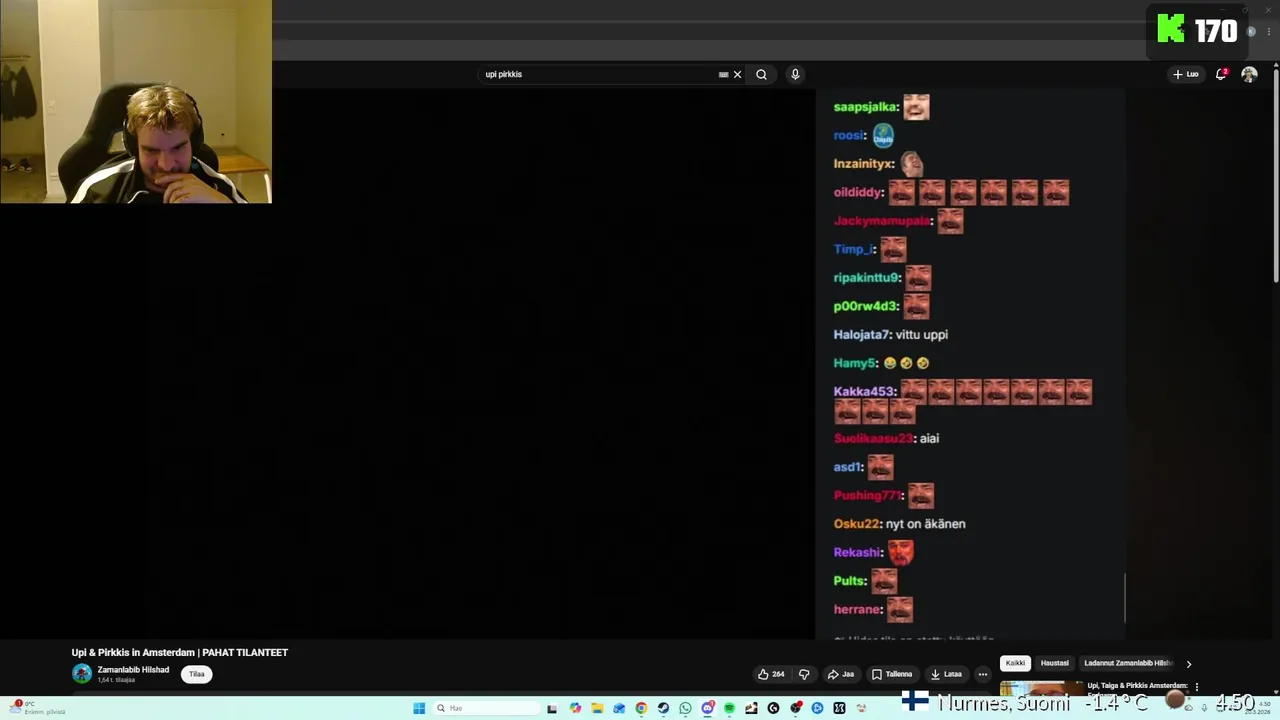Like the video with 264 likes
The image size is (1280, 720).
coord(771,674)
